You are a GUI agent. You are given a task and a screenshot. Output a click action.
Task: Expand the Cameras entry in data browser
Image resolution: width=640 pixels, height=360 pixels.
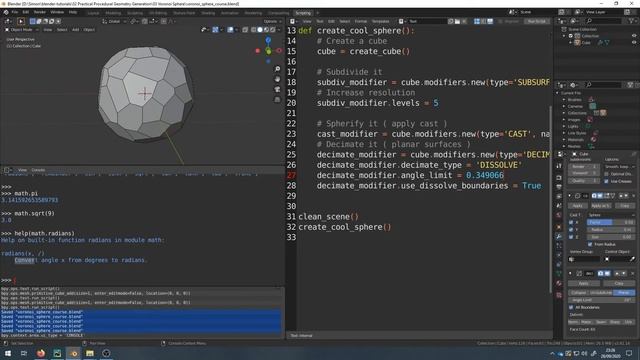pyautogui.click(x=564, y=106)
